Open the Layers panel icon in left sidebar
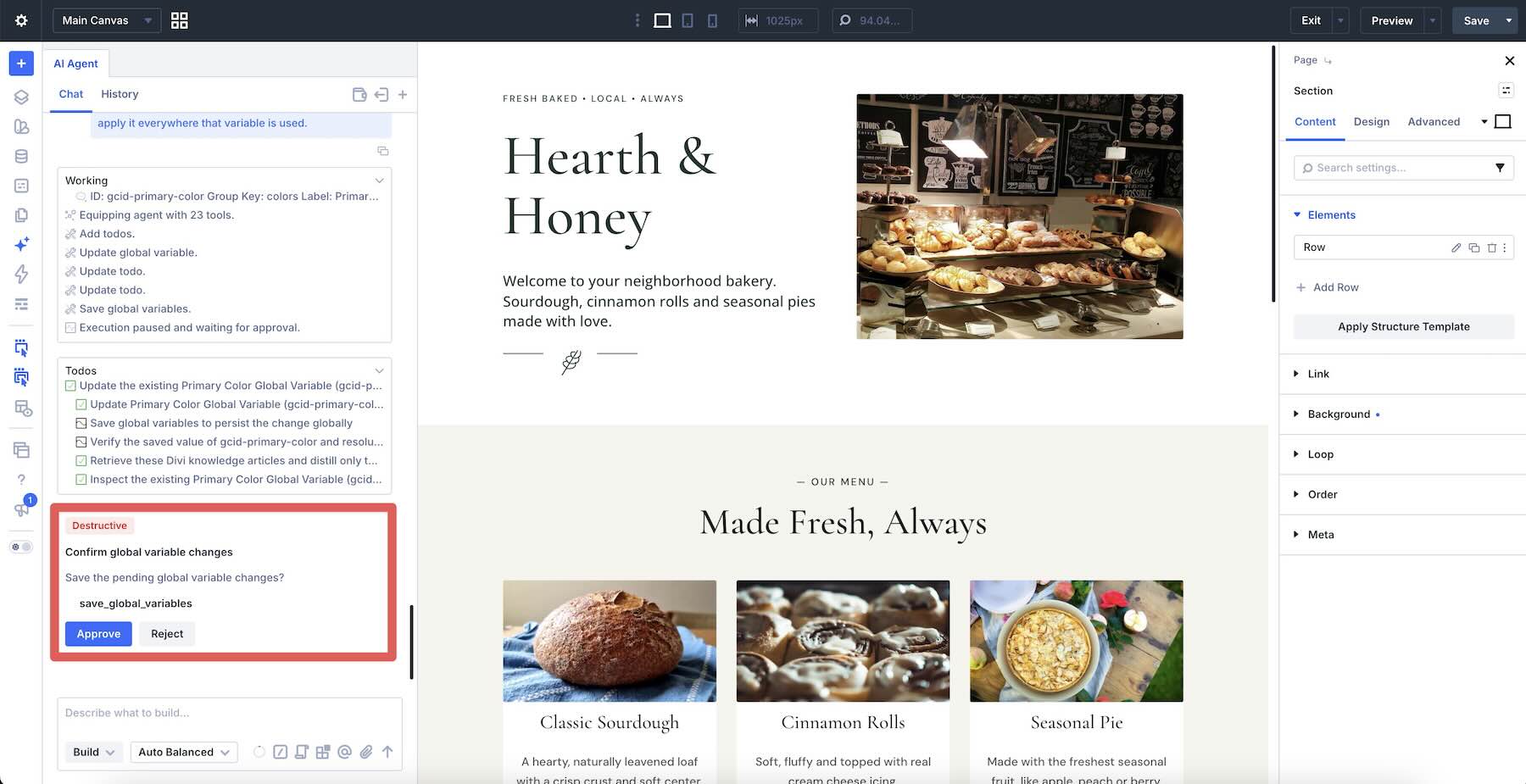Viewport: 1526px width, 784px height. point(21,97)
